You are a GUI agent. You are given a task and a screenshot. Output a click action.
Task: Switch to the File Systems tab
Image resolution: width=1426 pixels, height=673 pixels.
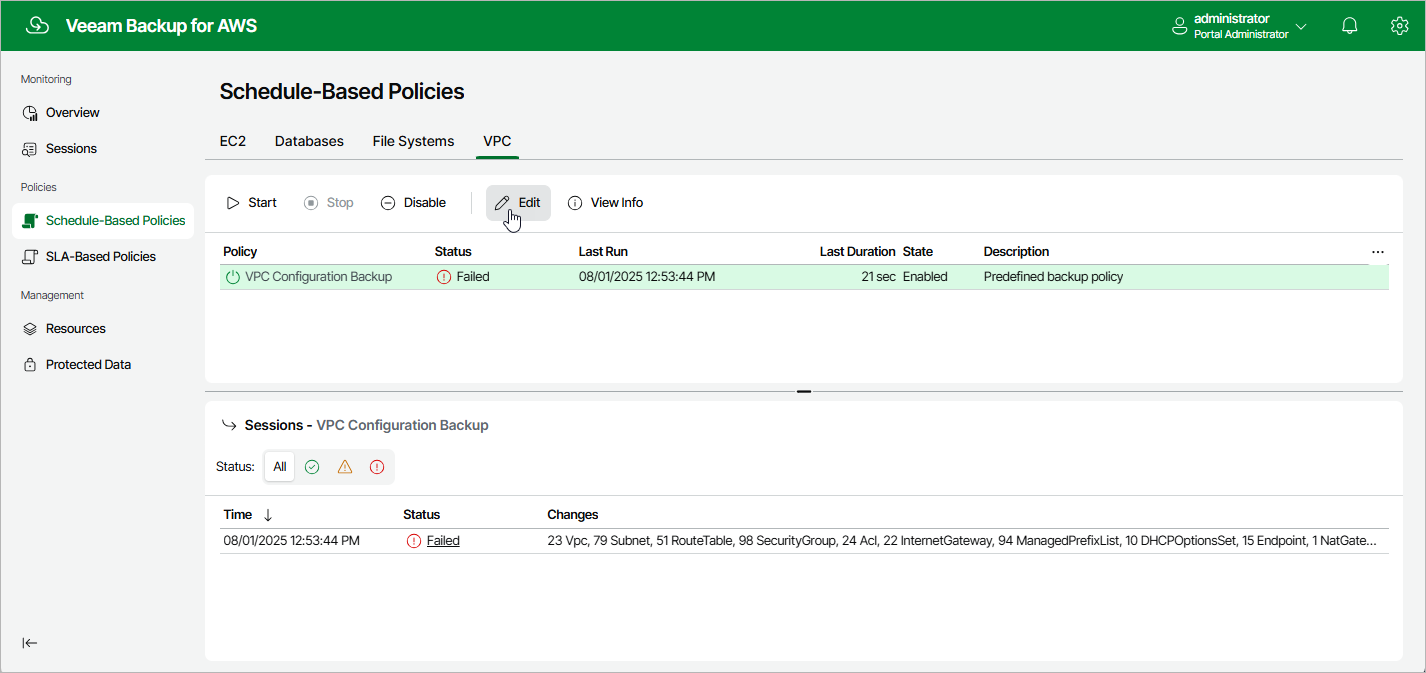tap(413, 141)
